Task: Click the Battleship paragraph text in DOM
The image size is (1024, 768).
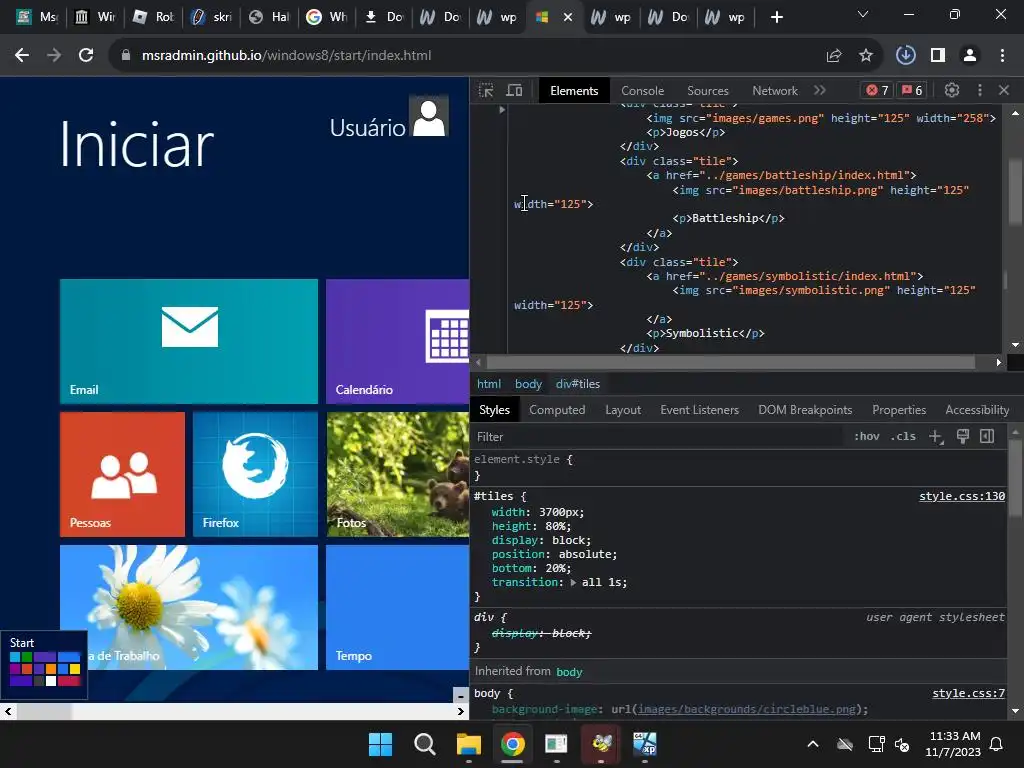Action: (x=728, y=218)
